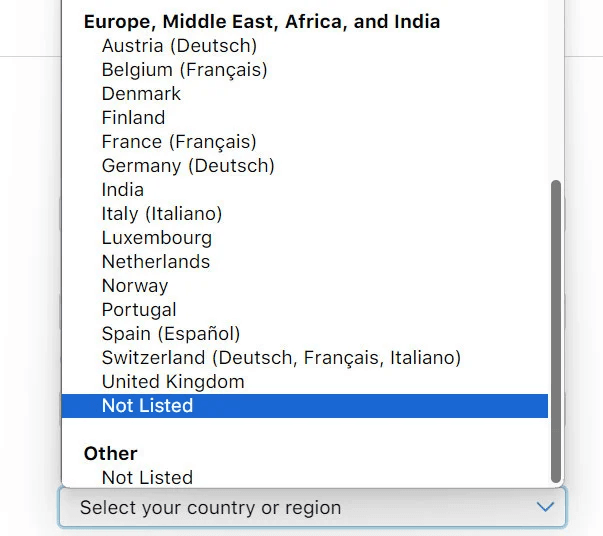This screenshot has height=536, width=603.
Task: Choose Norway from the options
Action: point(135,285)
